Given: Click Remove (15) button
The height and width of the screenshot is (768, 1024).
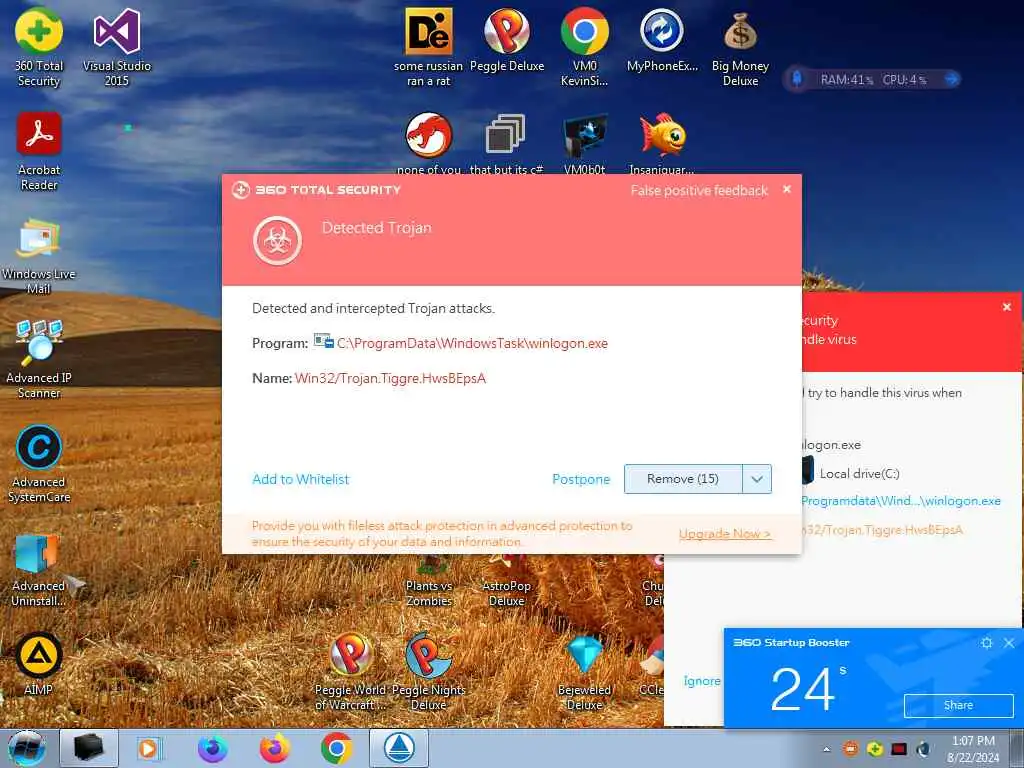Looking at the screenshot, I should click(x=683, y=479).
